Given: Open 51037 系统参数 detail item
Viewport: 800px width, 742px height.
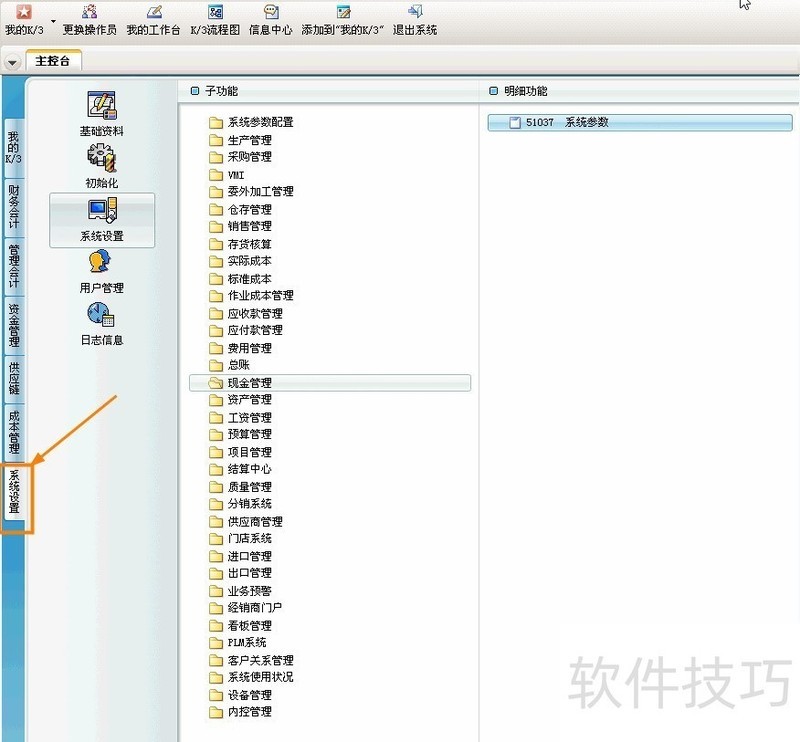Looking at the screenshot, I should [570, 122].
